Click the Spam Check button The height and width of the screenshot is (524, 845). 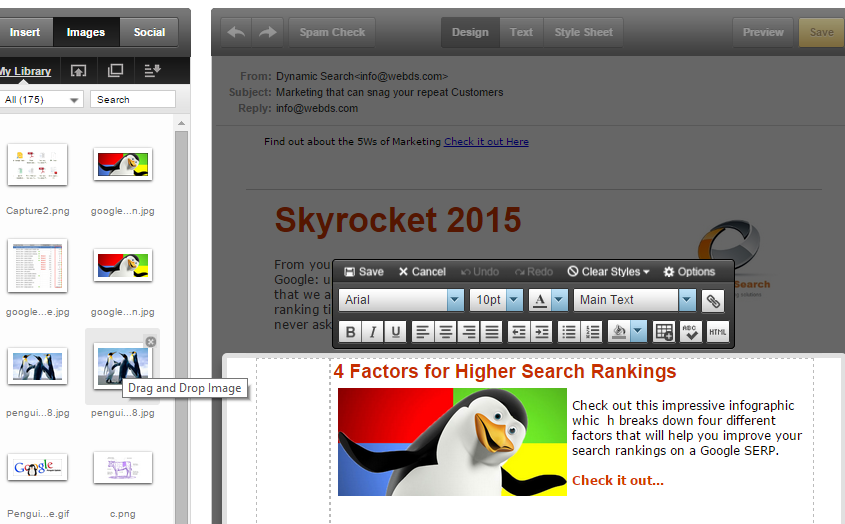(333, 32)
